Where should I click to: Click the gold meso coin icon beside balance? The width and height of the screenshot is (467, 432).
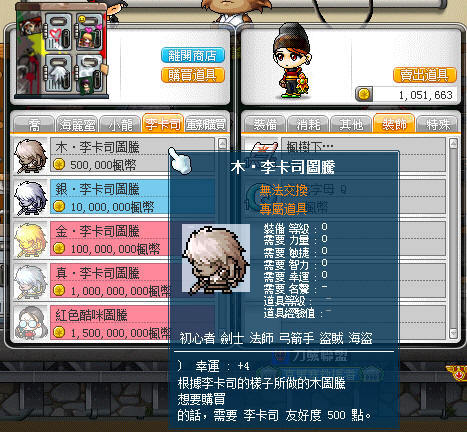(364, 94)
